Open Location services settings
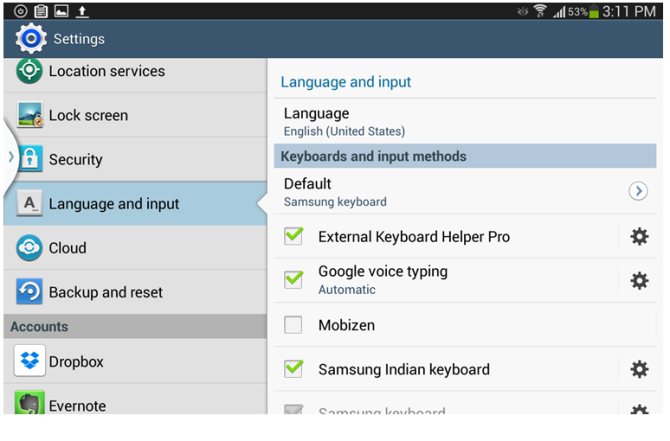The width and height of the screenshot is (670, 441). pyautogui.click(x=135, y=75)
